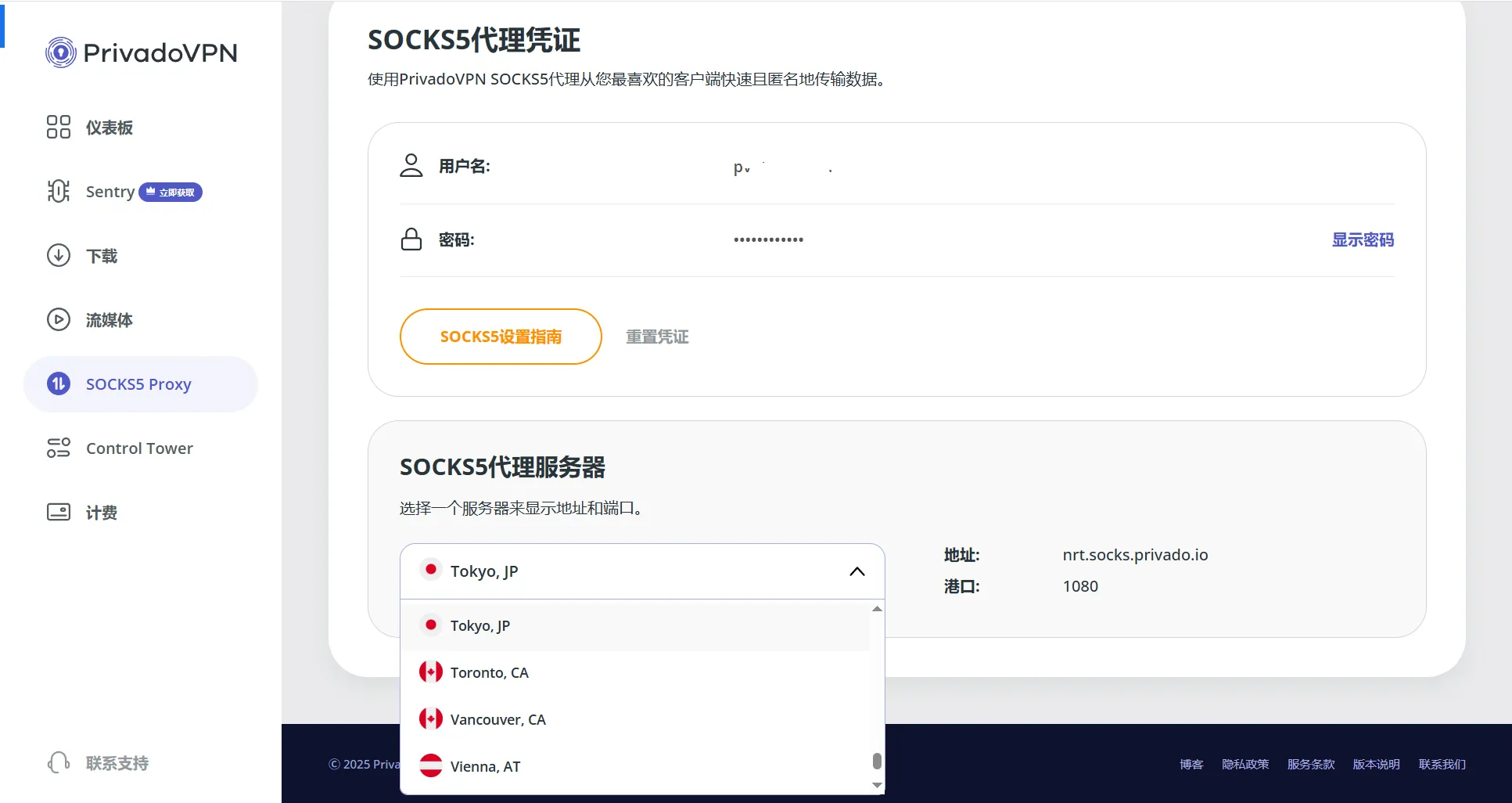Open the Sentry menu item
This screenshot has height=803, width=1512.
(x=141, y=191)
